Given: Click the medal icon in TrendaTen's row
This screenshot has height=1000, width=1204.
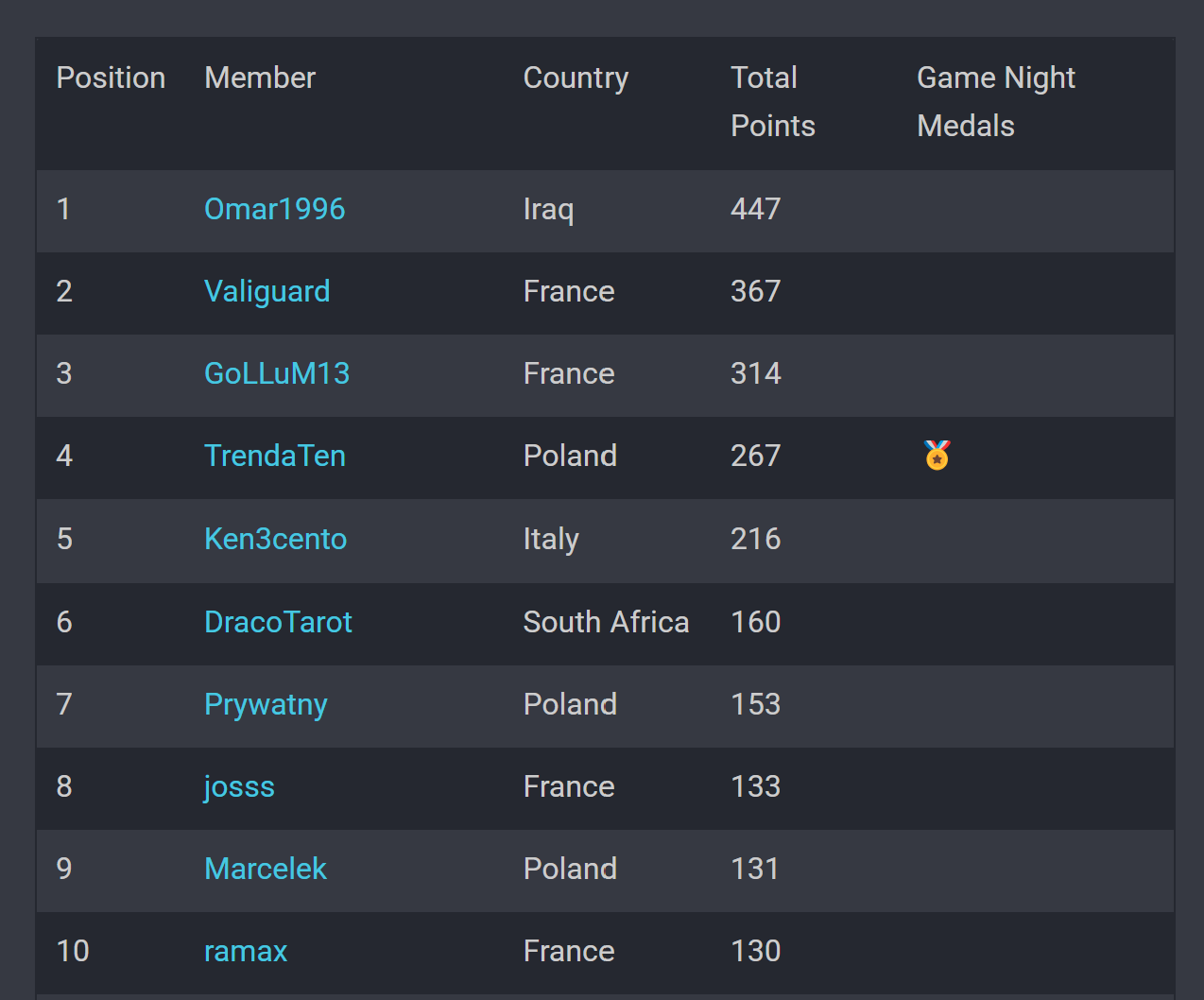Looking at the screenshot, I should coord(937,456).
